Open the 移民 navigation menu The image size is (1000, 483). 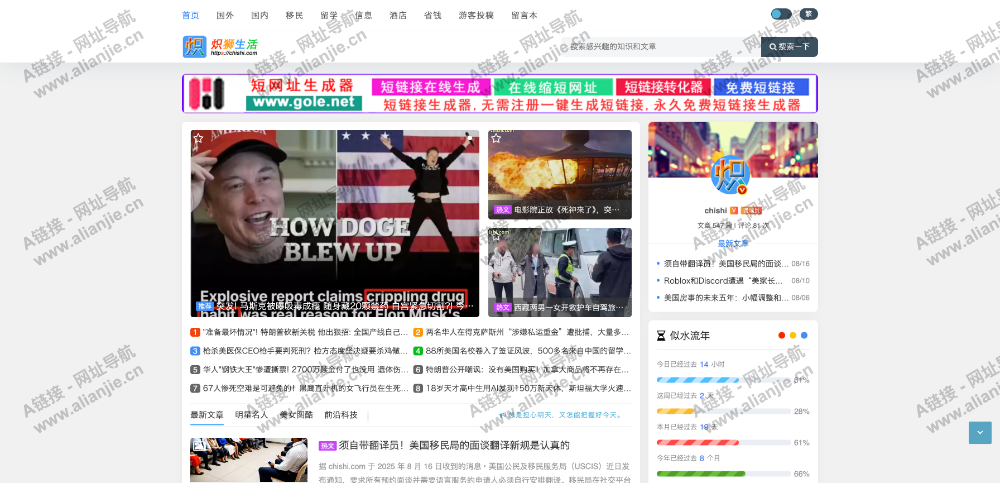(x=294, y=15)
